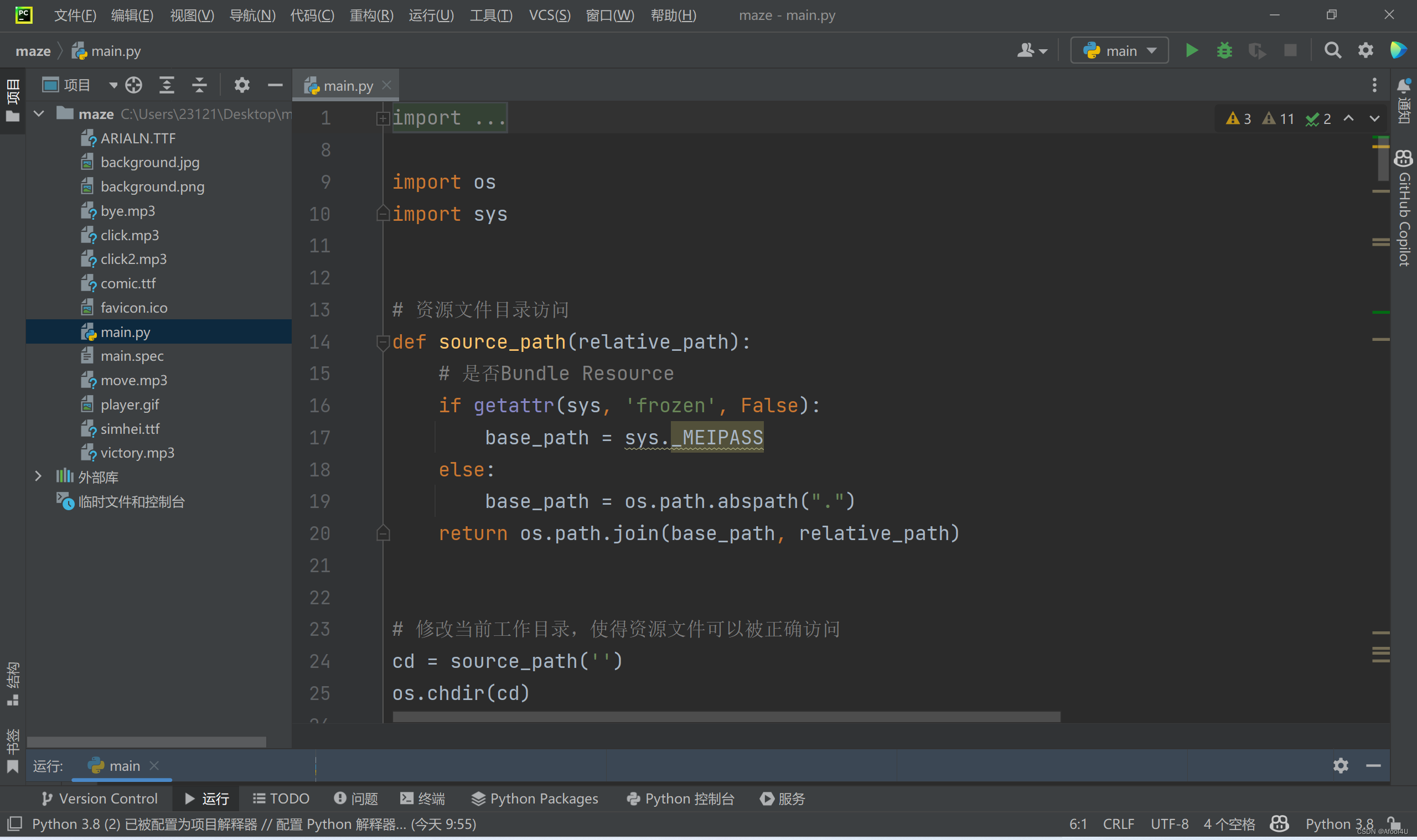Open the GitHub Copilot side panel
This screenshot has width=1417, height=840.
coord(1403,209)
